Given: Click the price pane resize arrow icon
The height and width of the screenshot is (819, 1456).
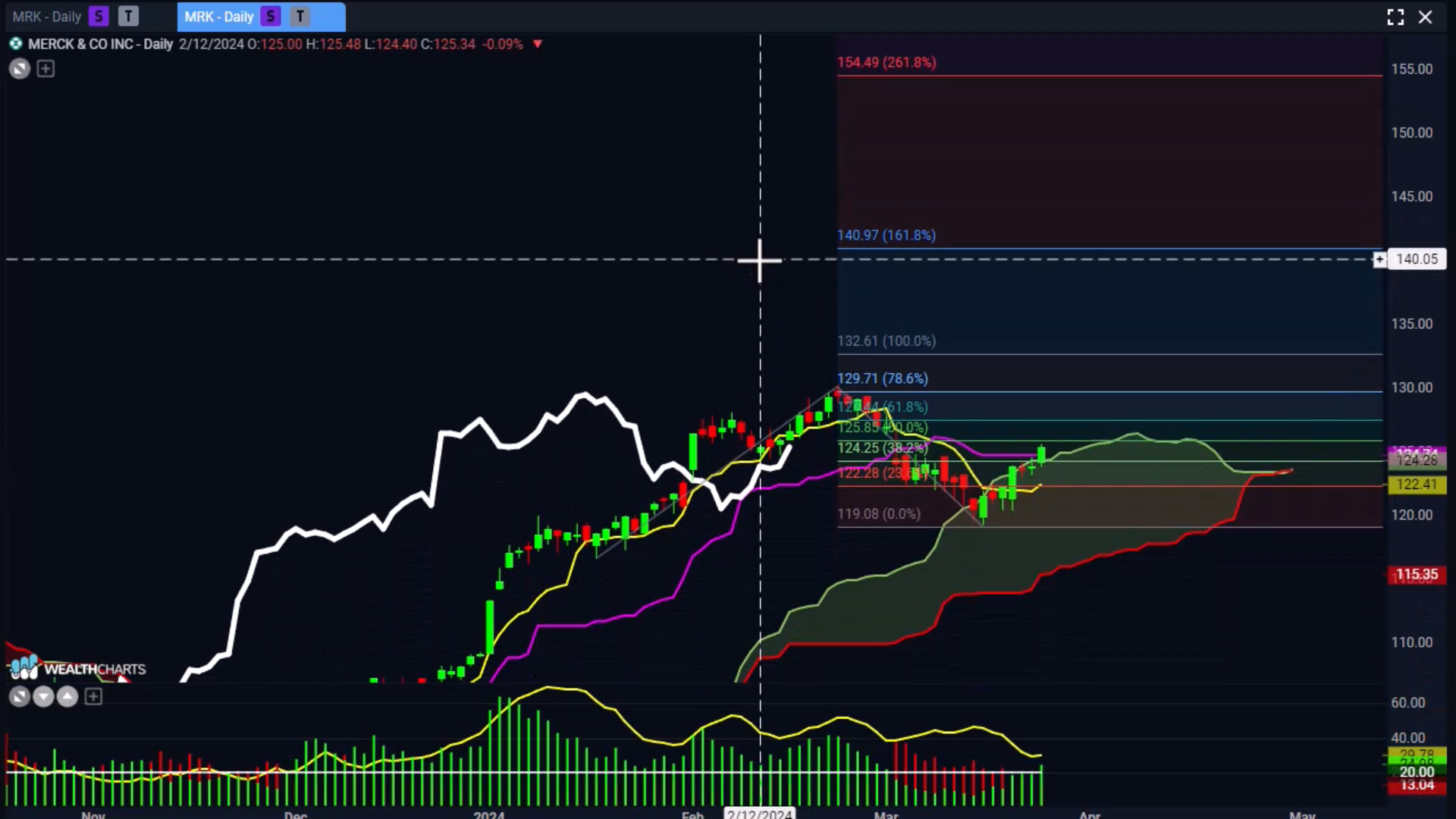Looking at the screenshot, I should (20, 69).
